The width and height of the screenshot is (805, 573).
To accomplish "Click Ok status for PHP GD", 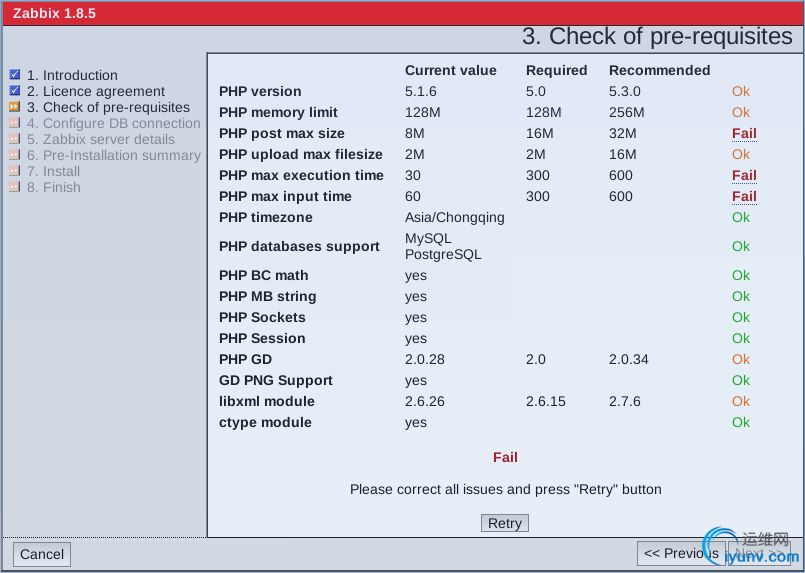I will tap(741, 359).
